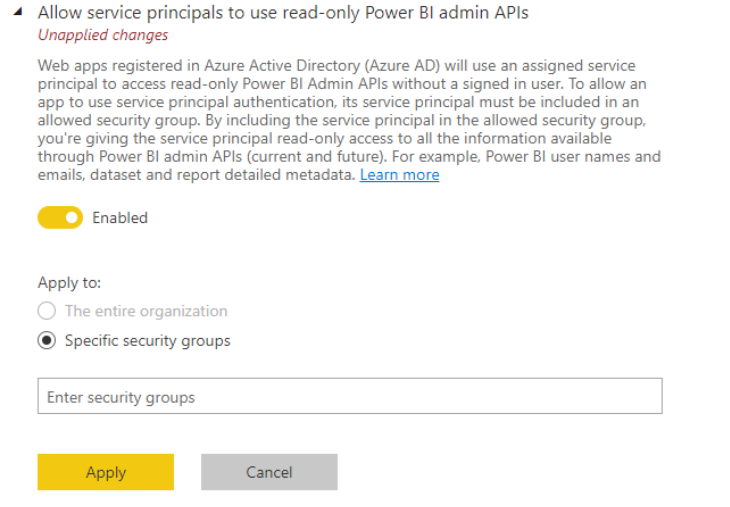
Task: Select 'The entire organization' radio button
Action: click(x=47, y=311)
